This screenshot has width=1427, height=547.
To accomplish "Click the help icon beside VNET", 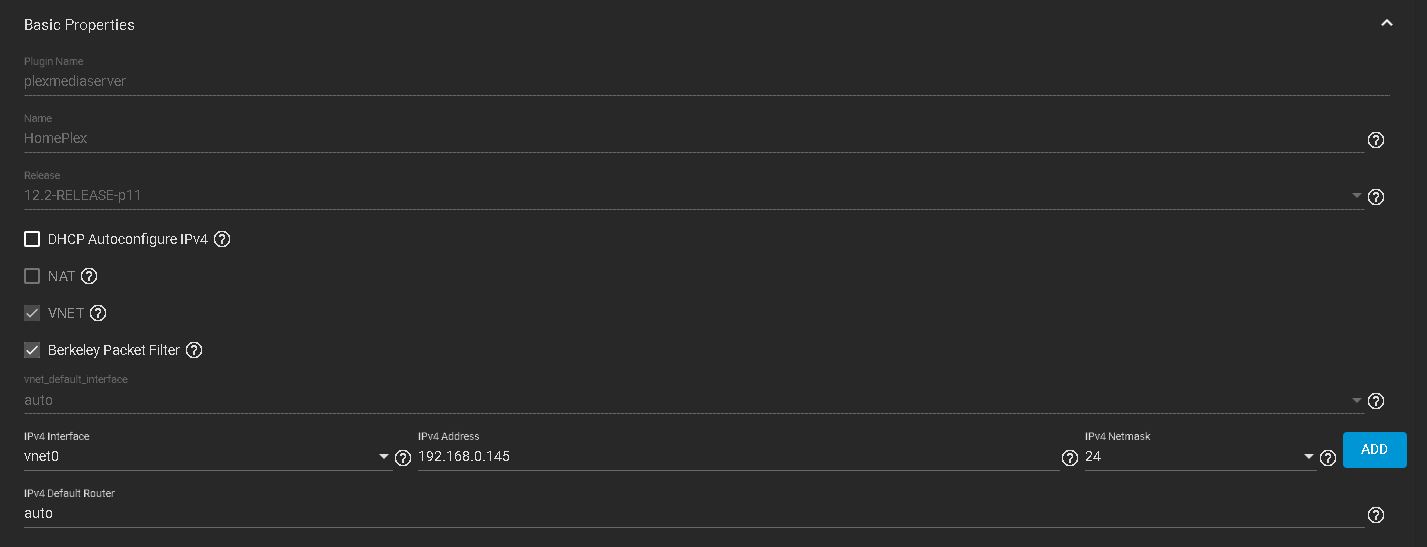I will (97, 313).
